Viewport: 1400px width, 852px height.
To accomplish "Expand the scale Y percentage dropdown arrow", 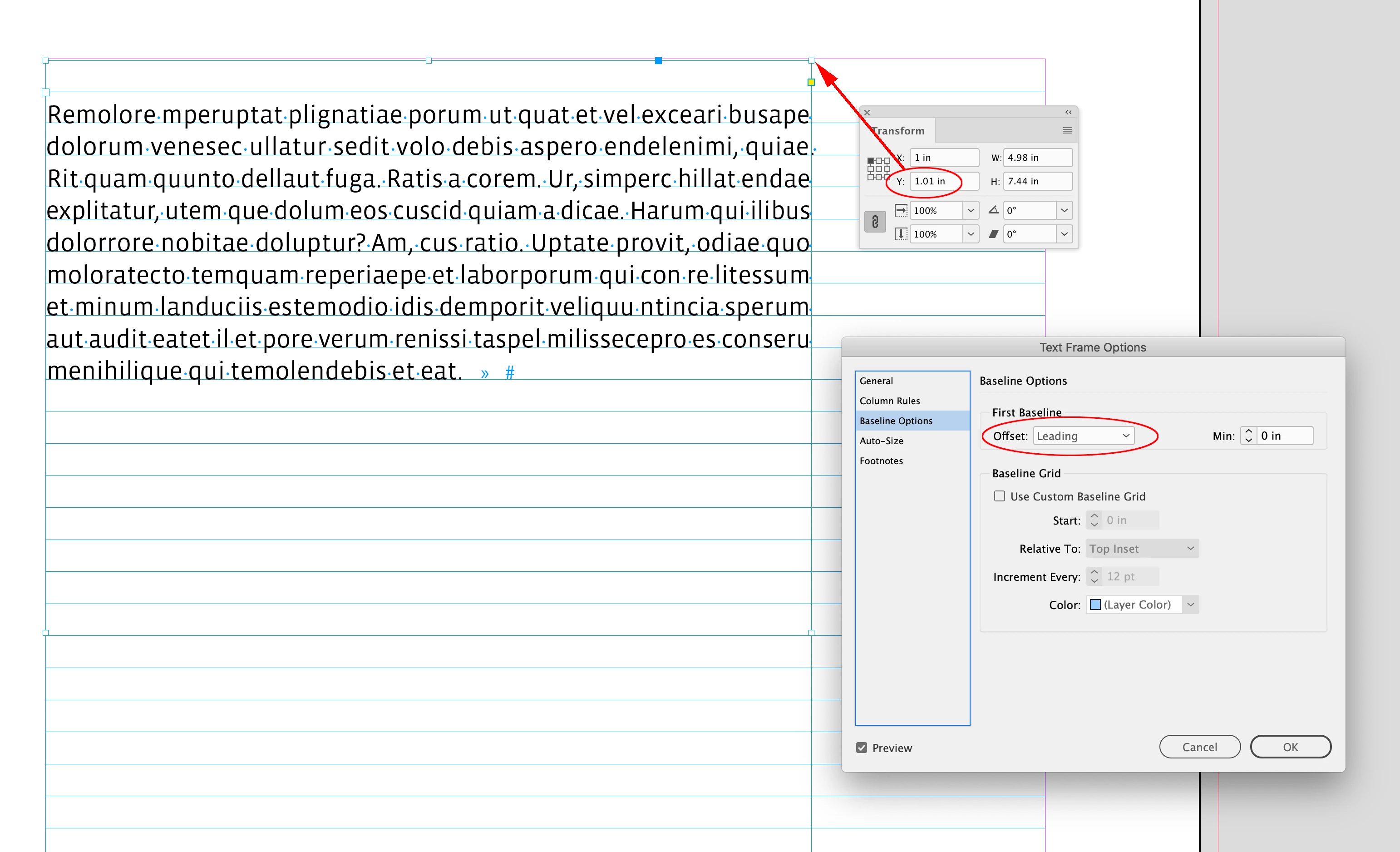I will click(x=971, y=234).
